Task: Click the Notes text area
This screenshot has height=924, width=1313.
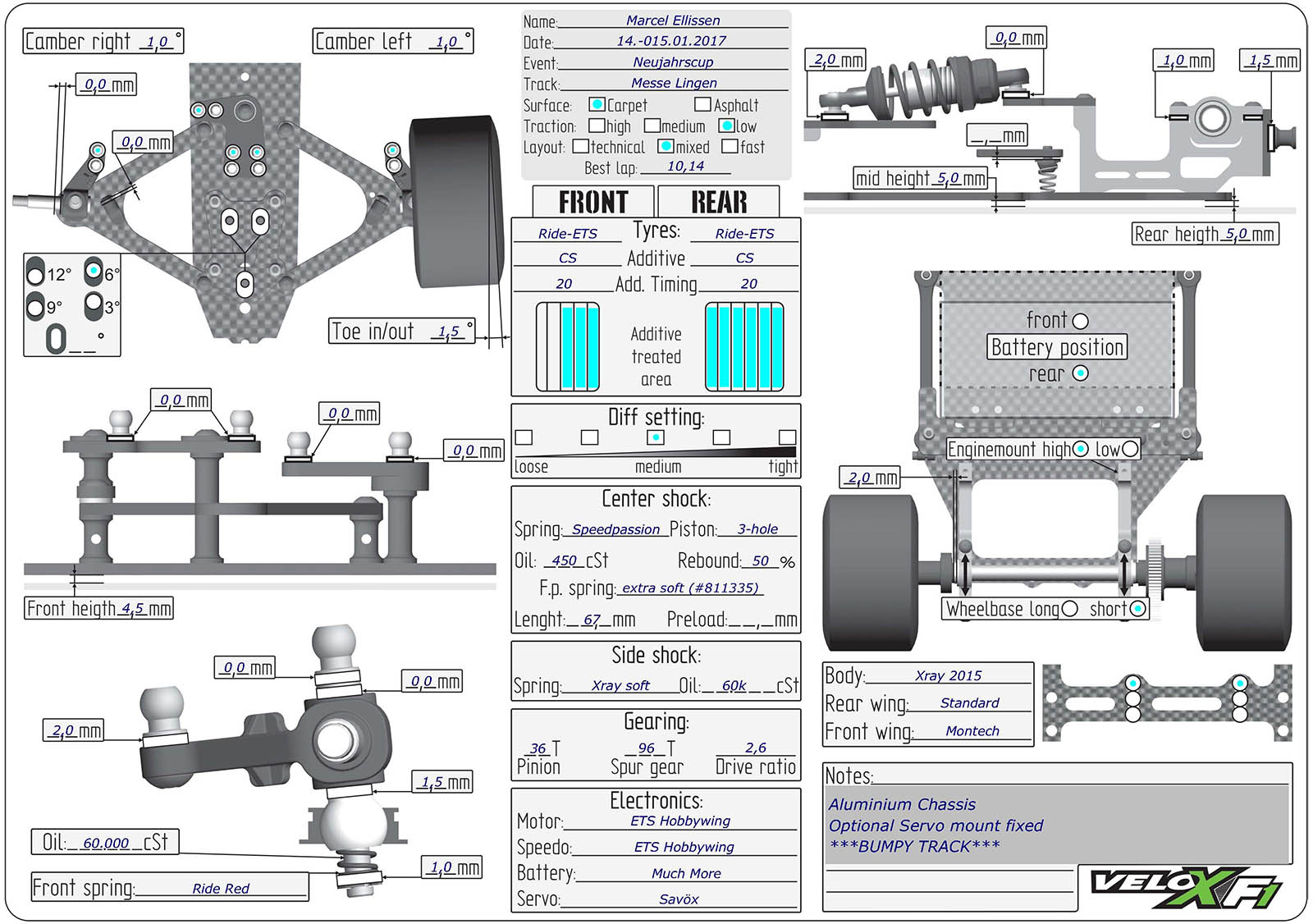Action: (1057, 825)
